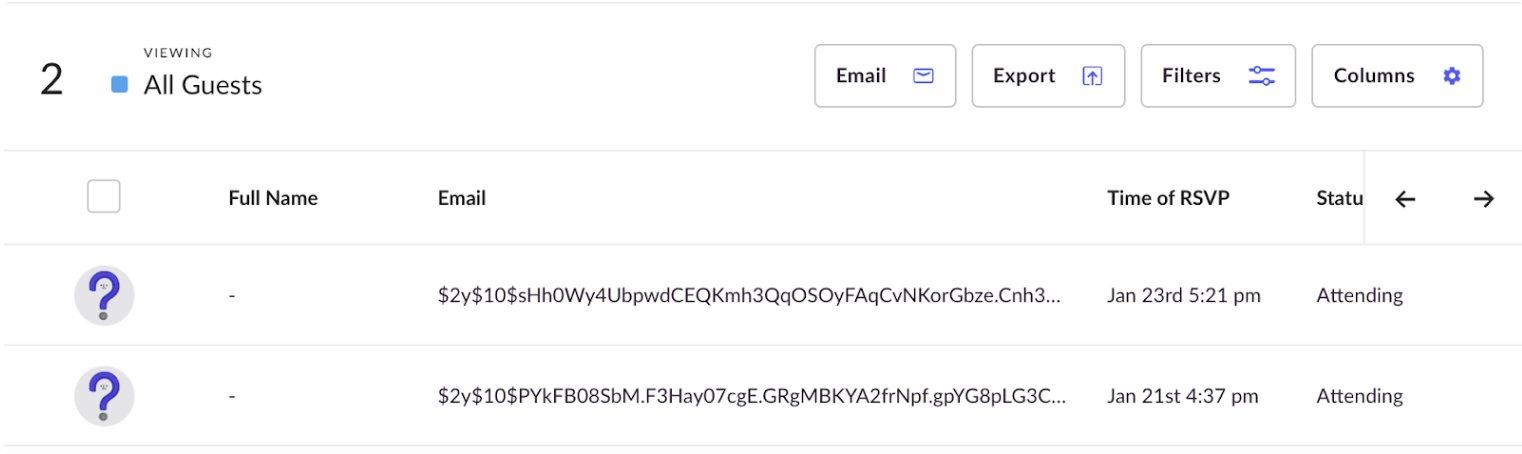1522x454 pixels.
Task: Click the question mark avatar of Jan 21st guest
Action: coord(104,396)
